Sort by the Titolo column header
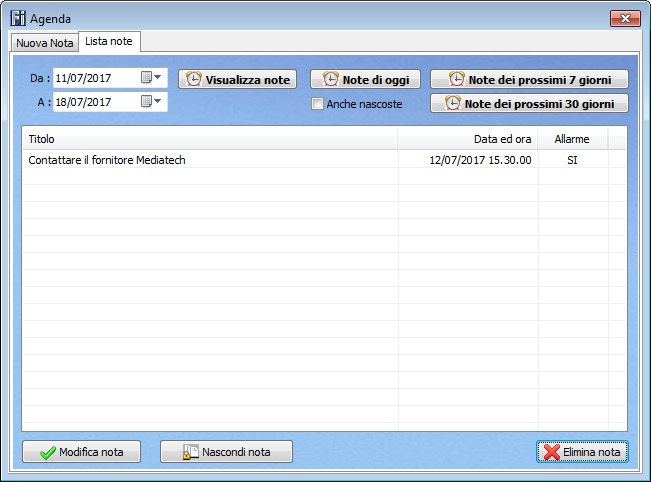This screenshot has height=482, width=651. tap(210, 139)
